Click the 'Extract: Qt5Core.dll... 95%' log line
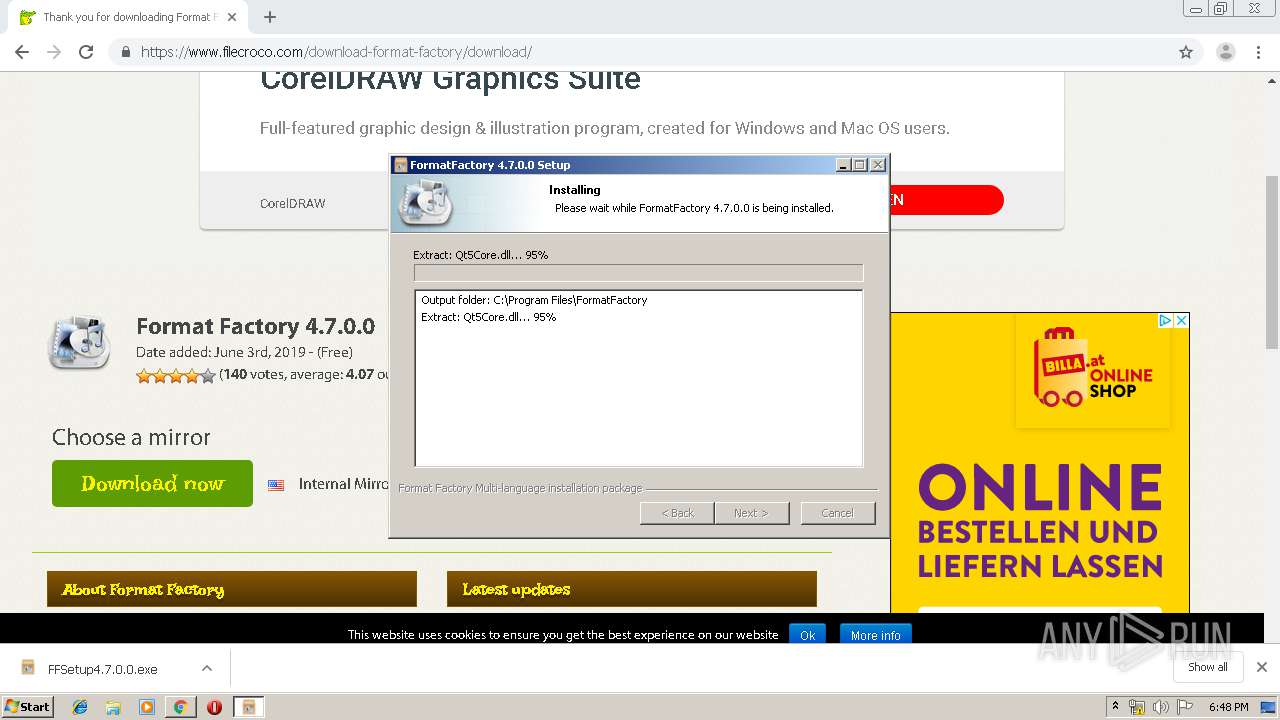1280x720 pixels. pyautogui.click(x=488, y=317)
